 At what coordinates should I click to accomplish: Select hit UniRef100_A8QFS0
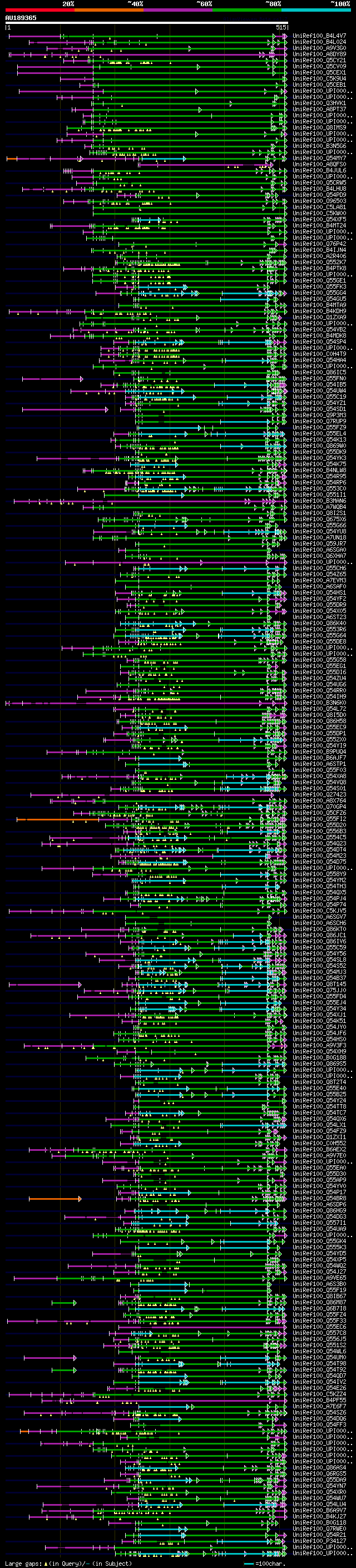pos(319,164)
